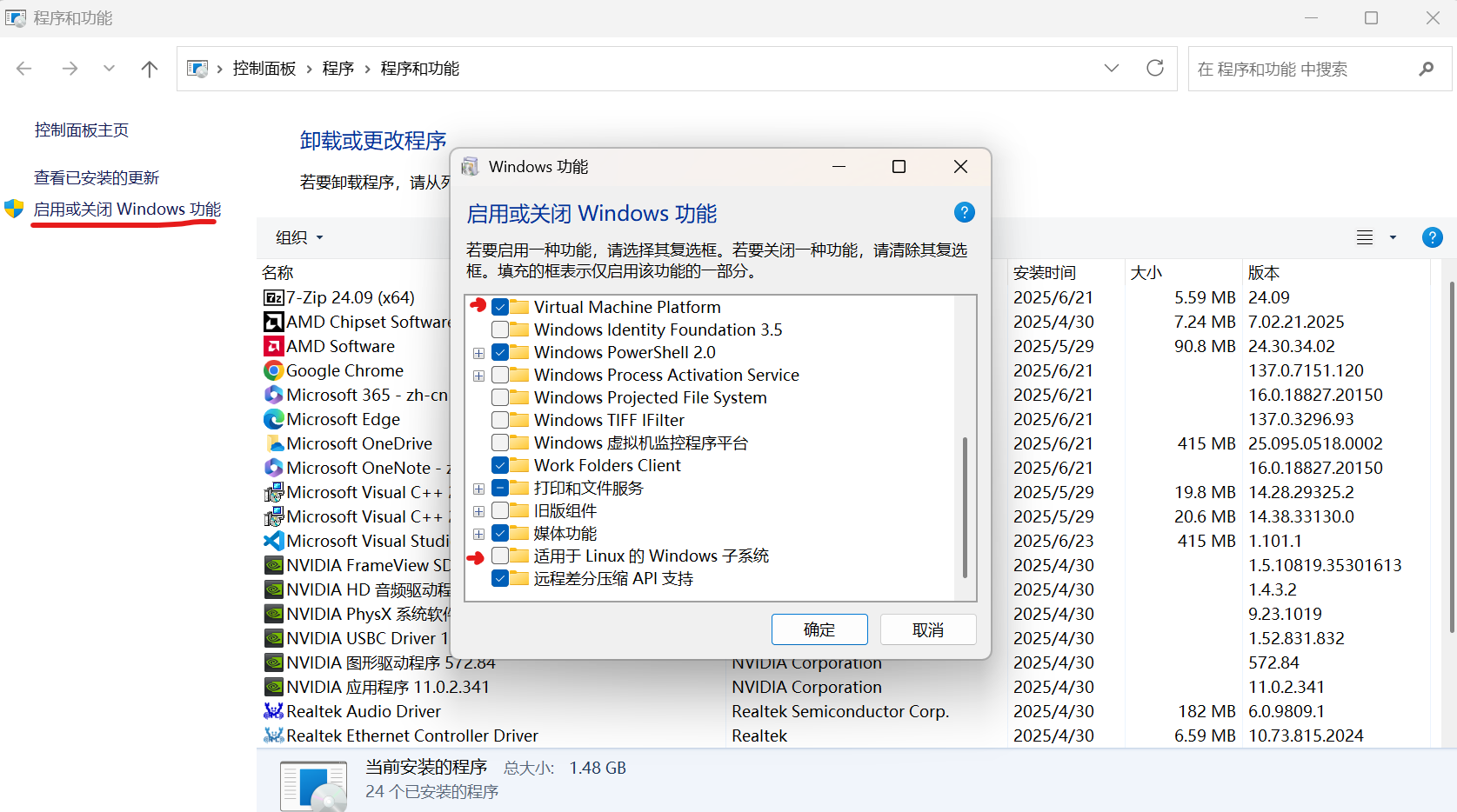The image size is (1457, 812).
Task: Enable Windows TIFF IFilter checkbox
Action: [x=500, y=420]
